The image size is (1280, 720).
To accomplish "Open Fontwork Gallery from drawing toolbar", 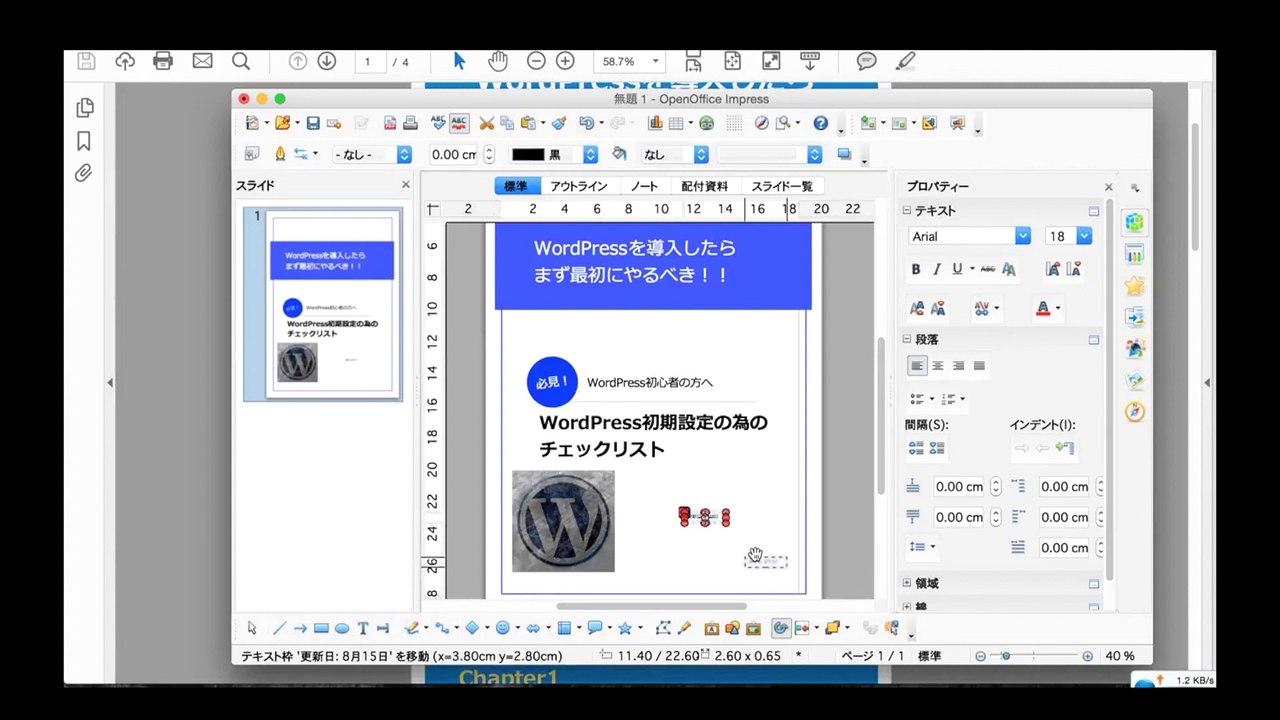I will pos(712,628).
